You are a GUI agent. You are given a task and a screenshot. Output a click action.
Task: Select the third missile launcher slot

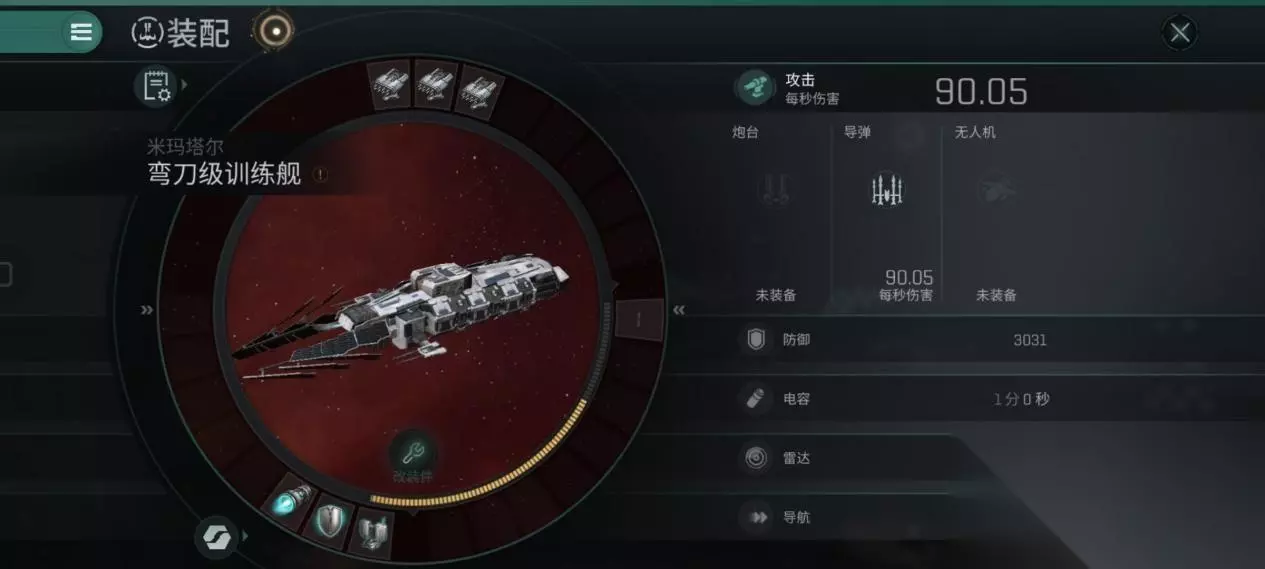(480, 88)
